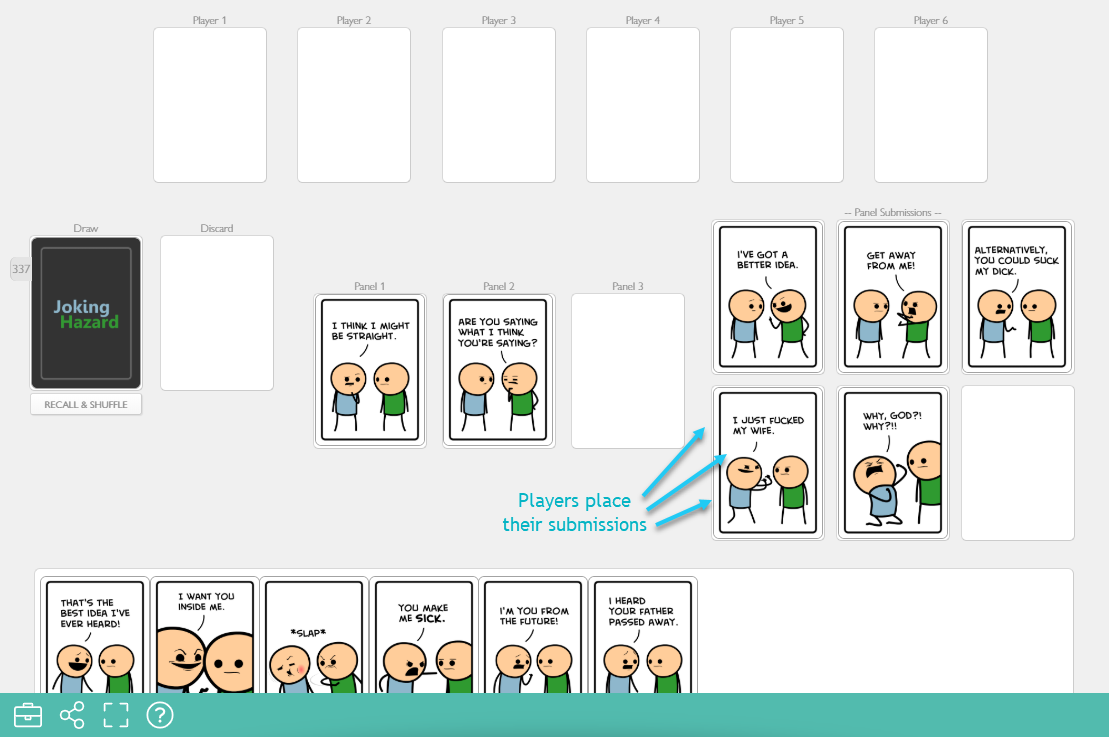The image size is (1109, 737).
Task: Click the 'Player 1' label
Action: pos(209,21)
